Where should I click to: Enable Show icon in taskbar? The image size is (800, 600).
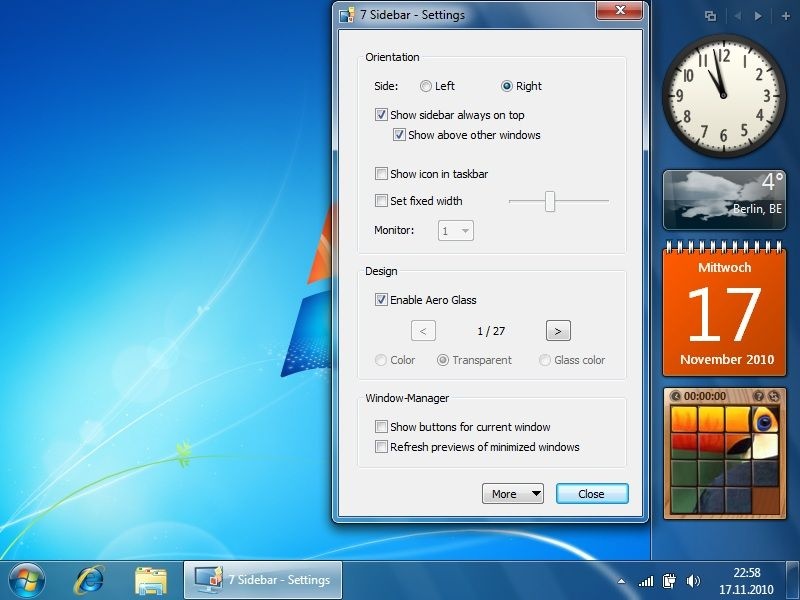pos(381,174)
